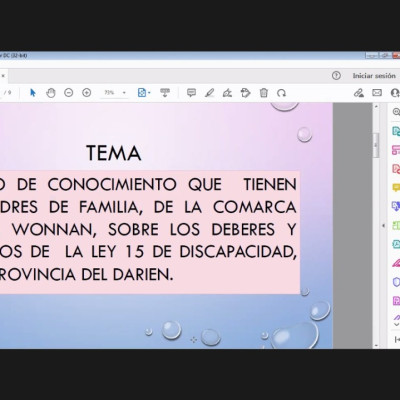This screenshot has width=400, height=400.
Task: Open the zoom percentage dropdown arrow
Action: pos(124,93)
